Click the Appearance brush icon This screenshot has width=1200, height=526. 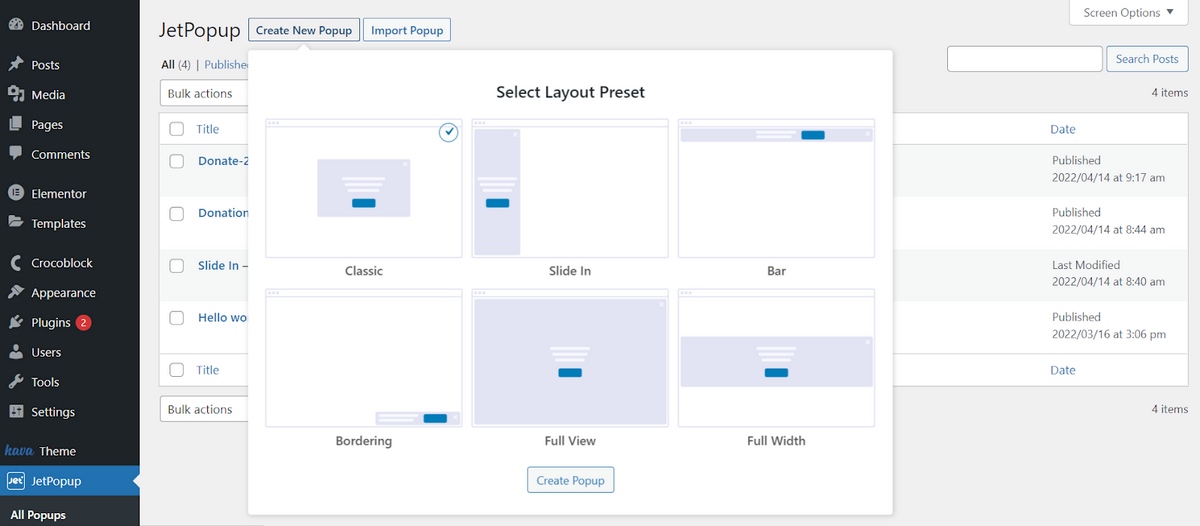point(15,292)
